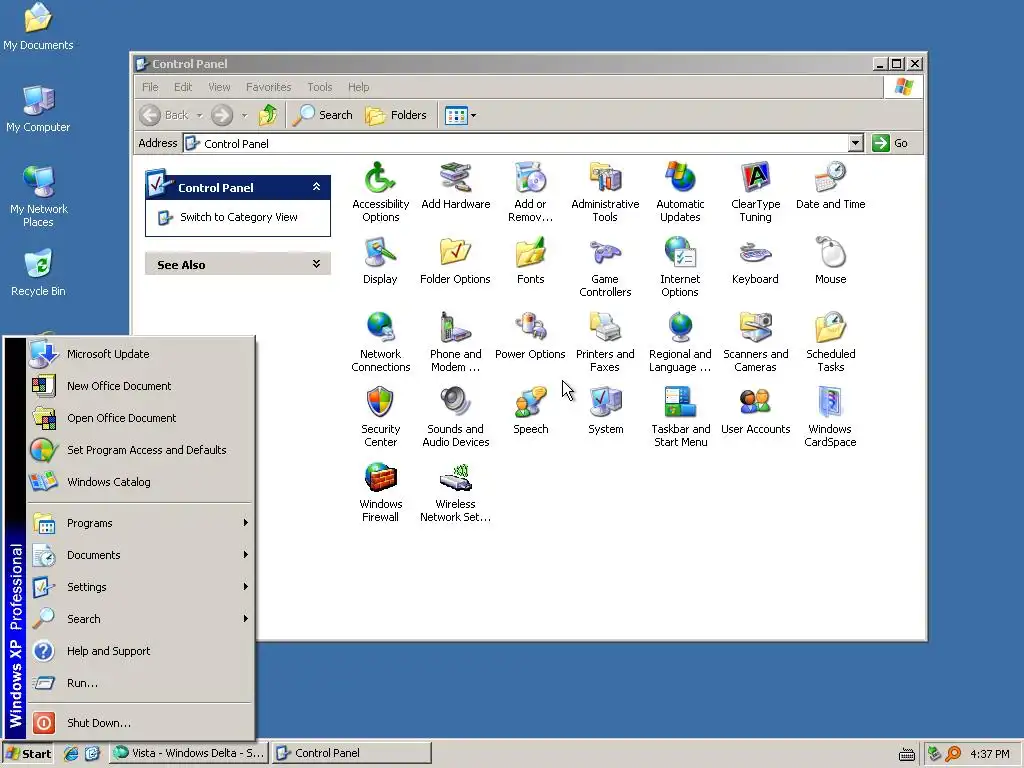Open the System applet icon
The image size is (1024, 768).
[605, 411]
